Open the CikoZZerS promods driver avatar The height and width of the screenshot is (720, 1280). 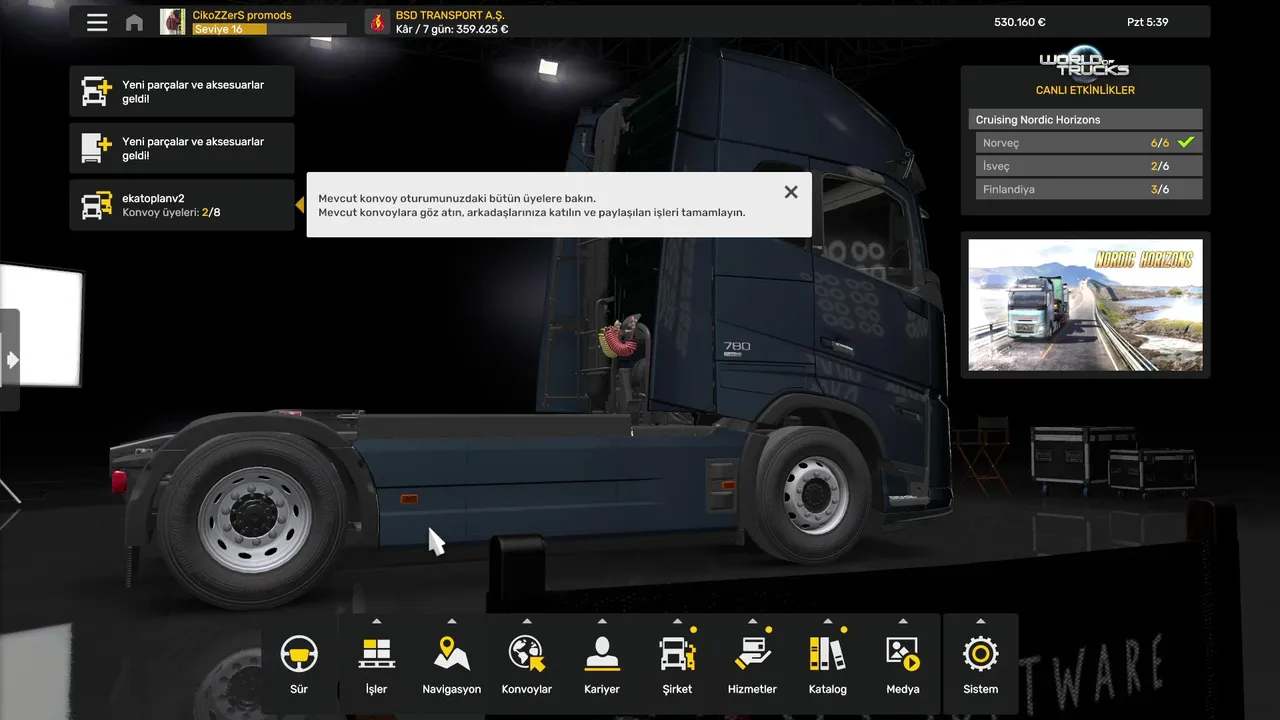173,22
